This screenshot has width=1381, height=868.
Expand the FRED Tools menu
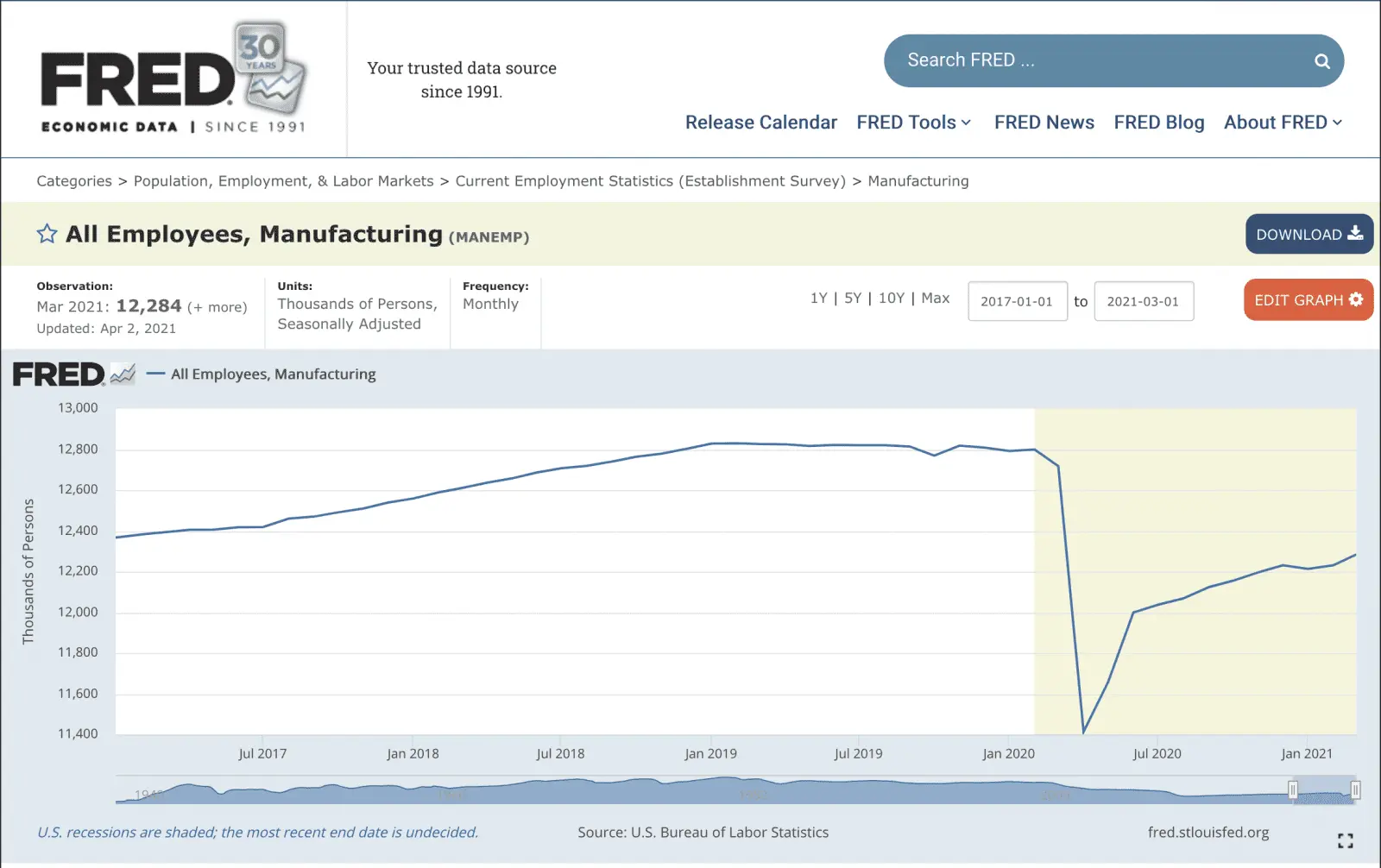pyautogui.click(x=913, y=123)
